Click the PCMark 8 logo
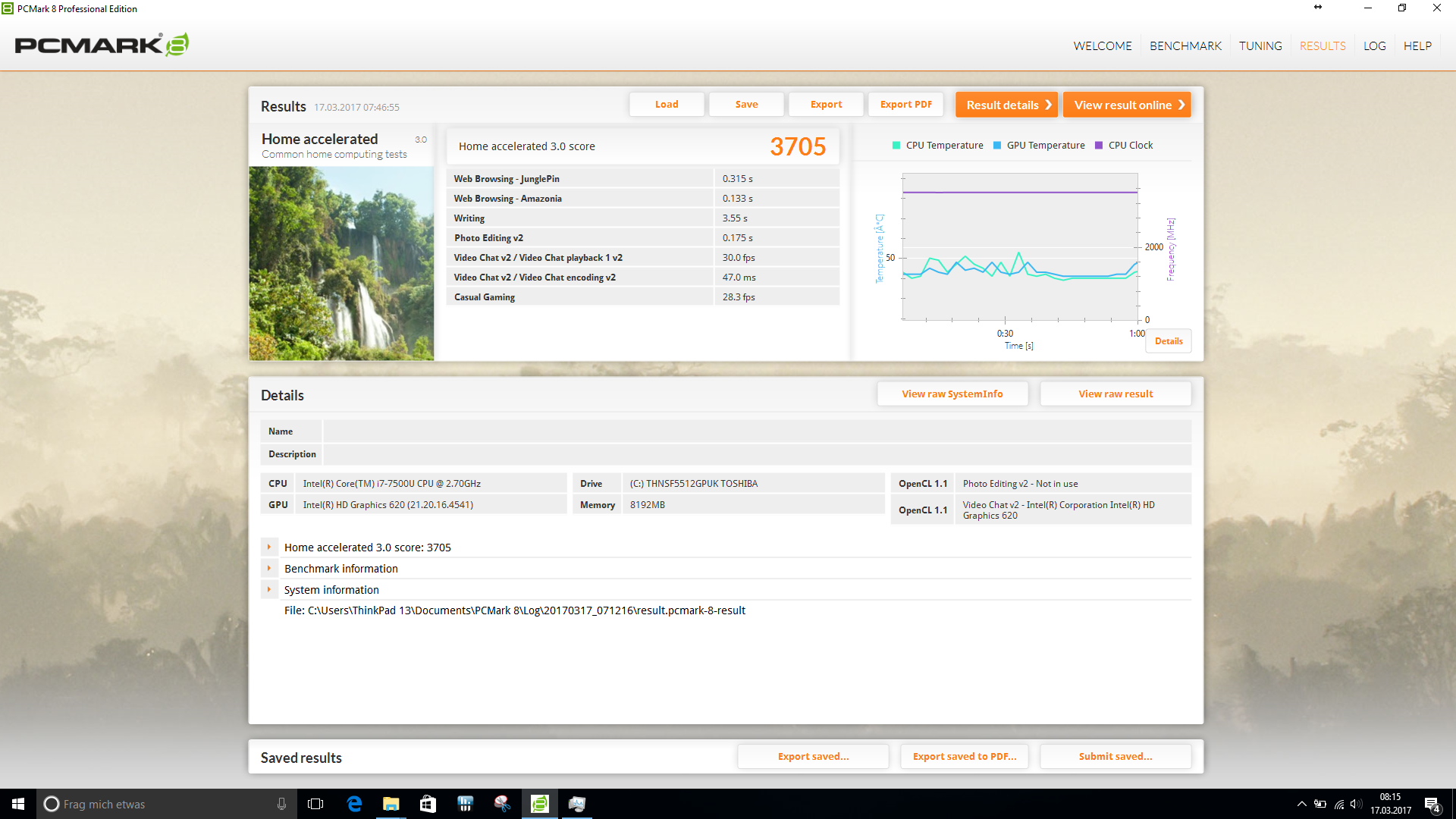 pyautogui.click(x=102, y=45)
